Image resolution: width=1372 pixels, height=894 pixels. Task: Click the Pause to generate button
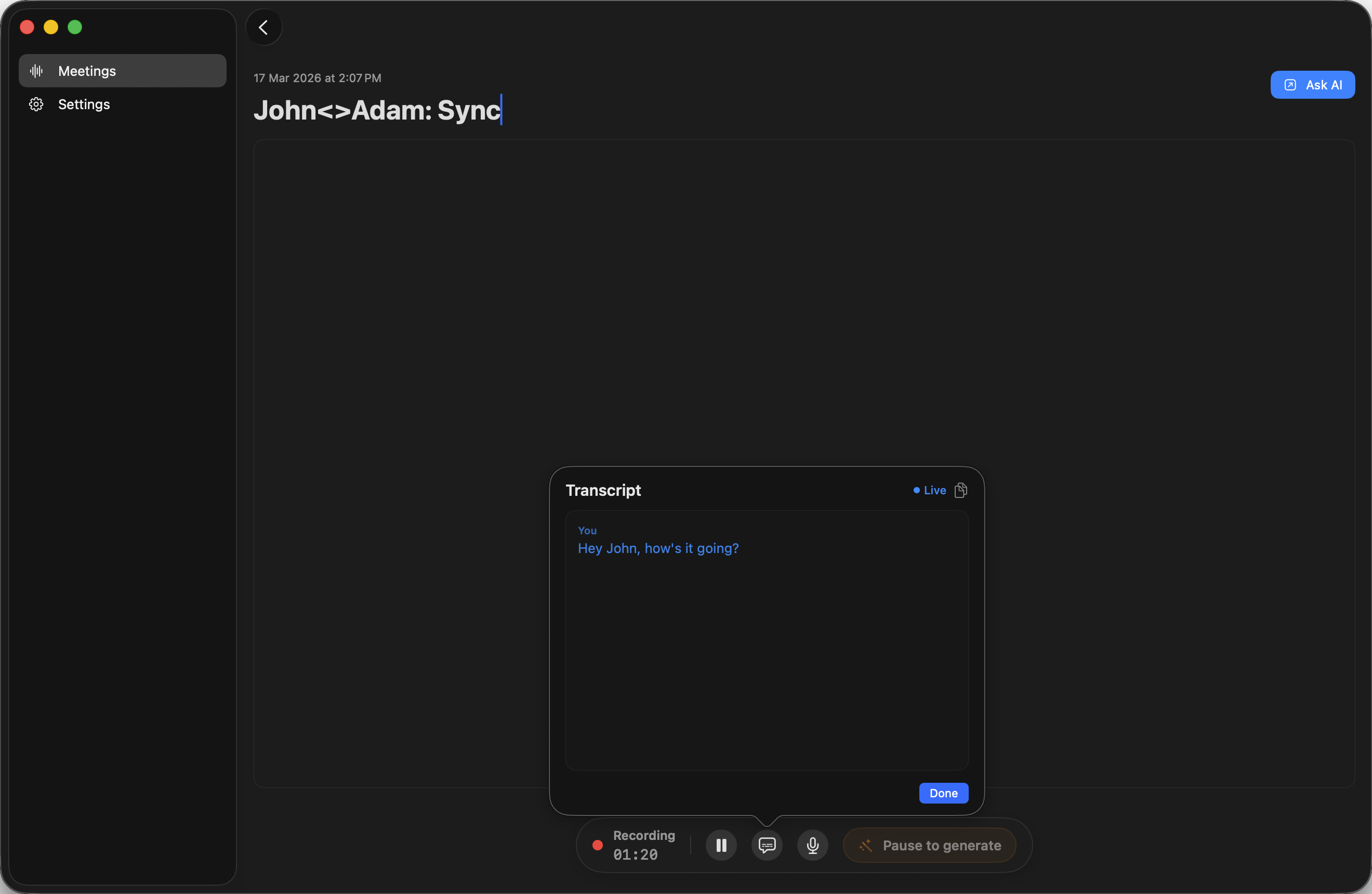pos(929,845)
